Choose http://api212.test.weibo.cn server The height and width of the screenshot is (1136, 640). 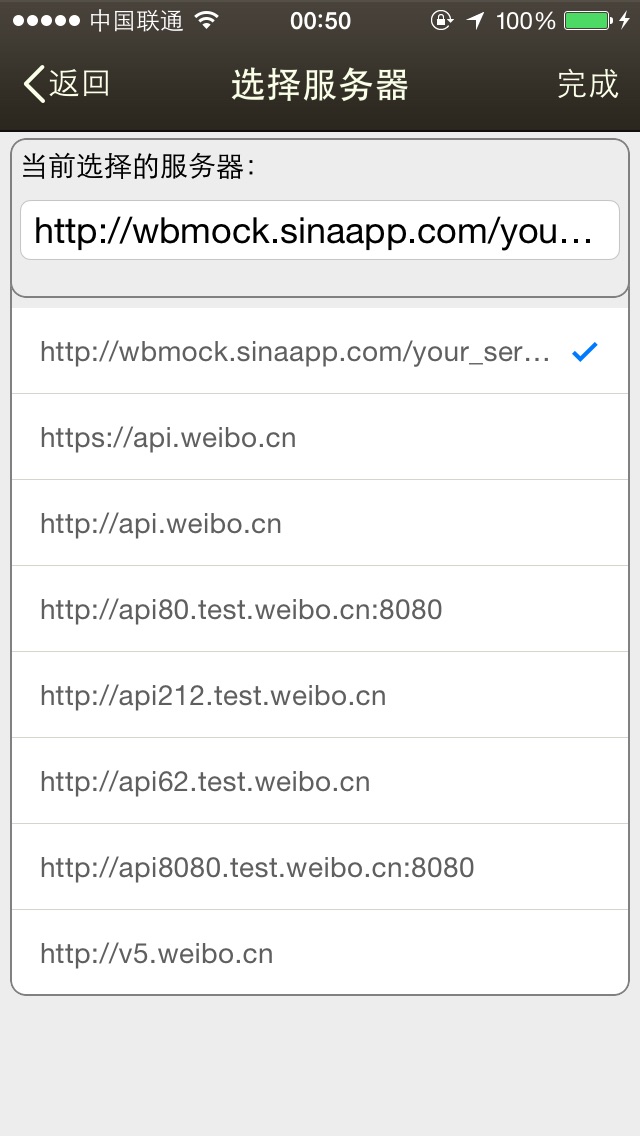click(320, 695)
